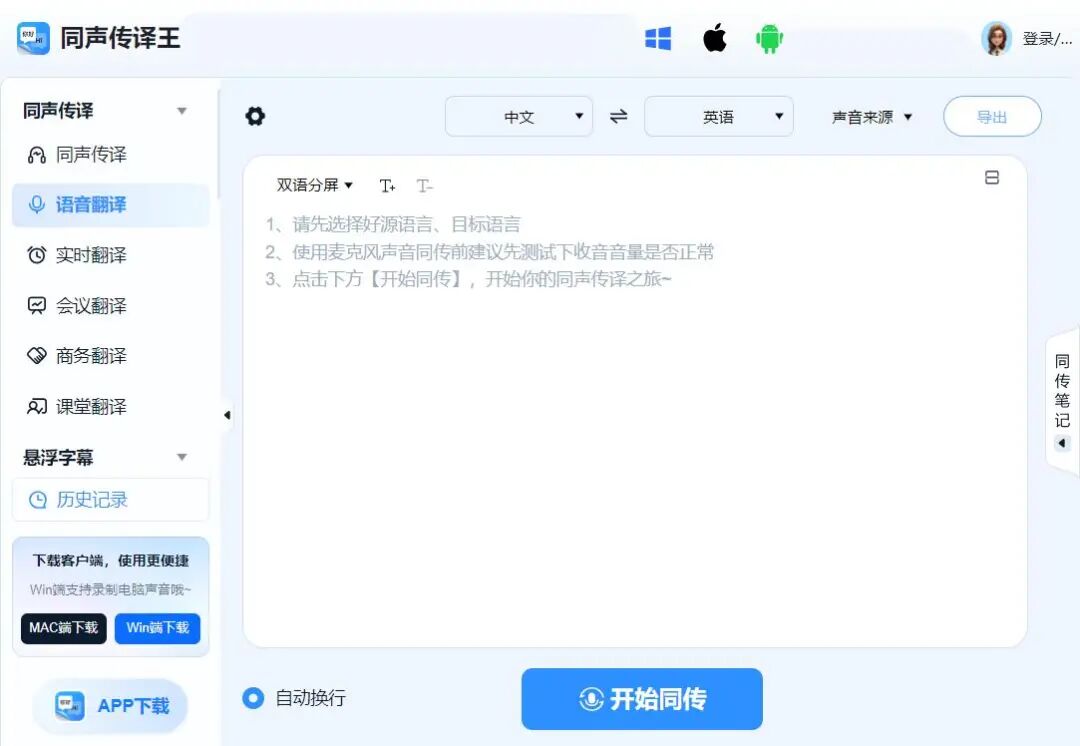Viewport: 1080px width, 746px height.
Task: Decrease font size with the T- icon
Action: 425,185
